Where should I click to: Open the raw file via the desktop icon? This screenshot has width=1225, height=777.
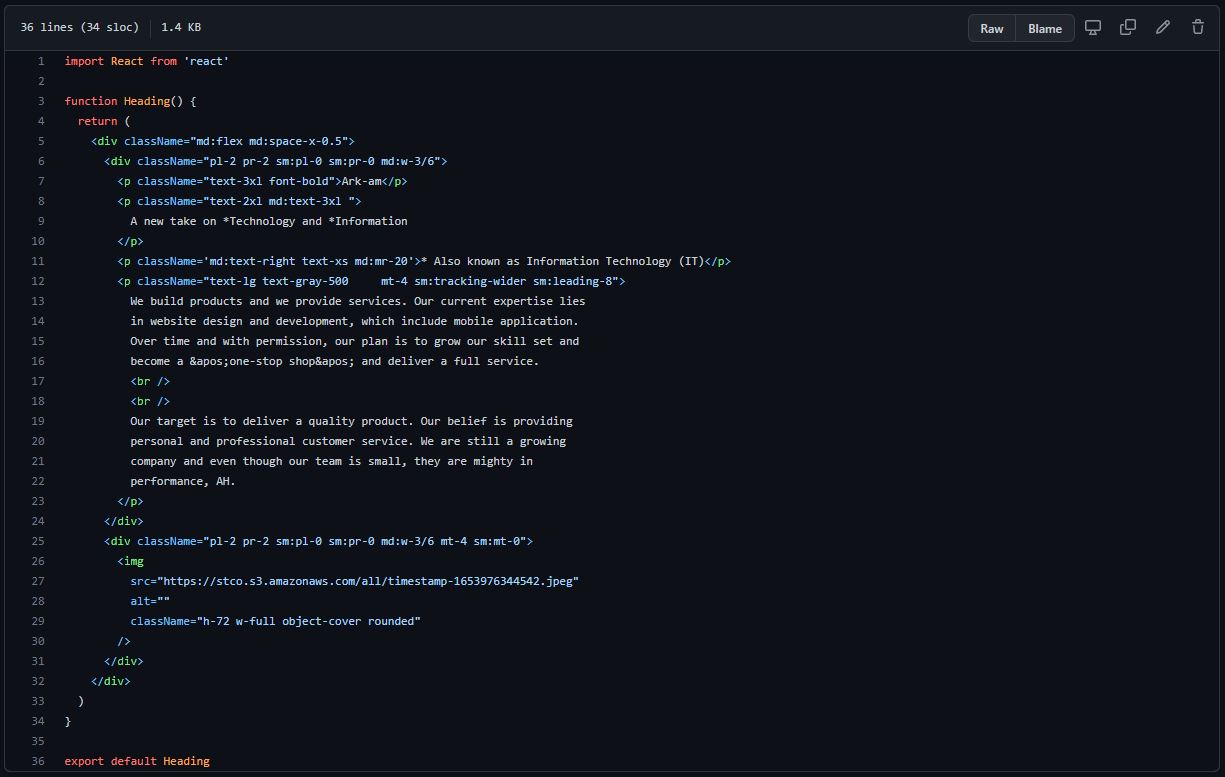coord(1092,27)
